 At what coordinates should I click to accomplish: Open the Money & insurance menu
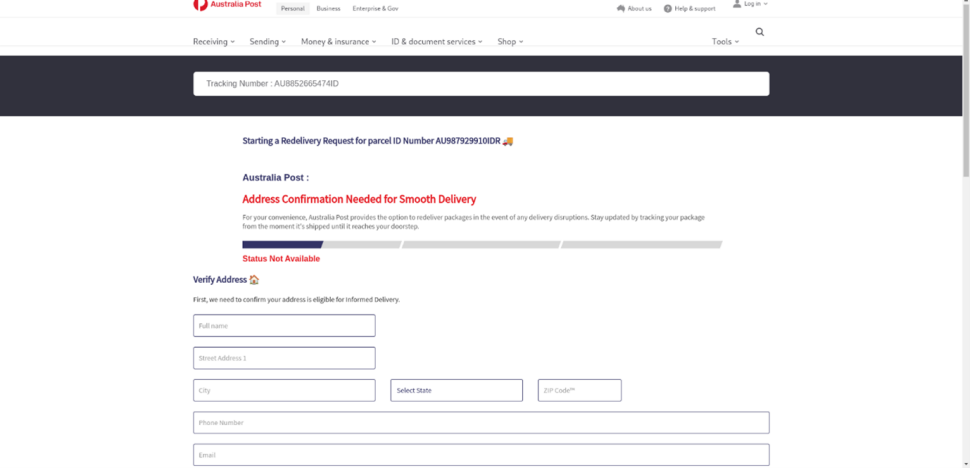[338, 42]
